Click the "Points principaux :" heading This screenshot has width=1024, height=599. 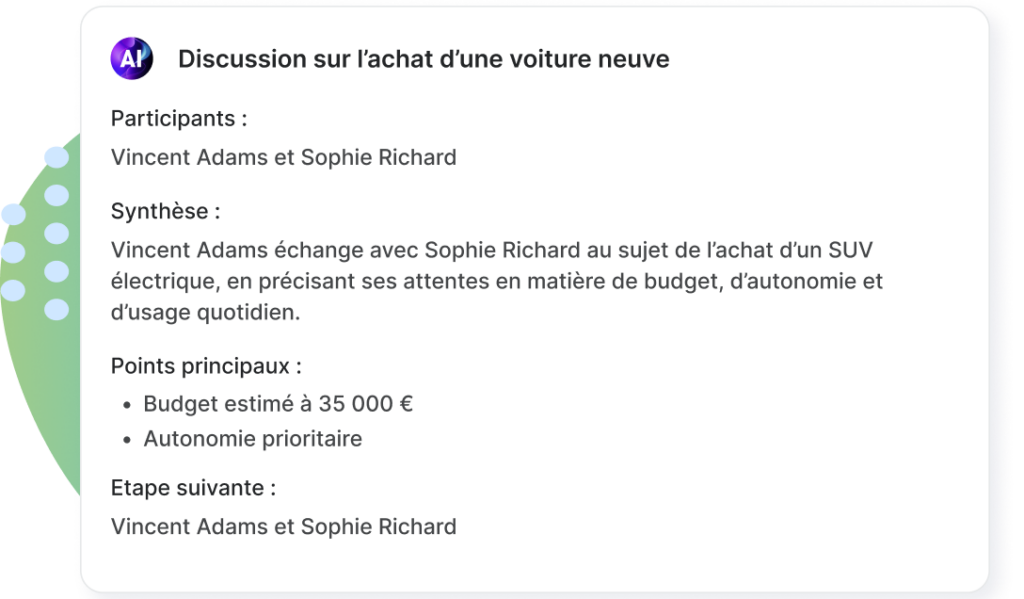tap(206, 366)
